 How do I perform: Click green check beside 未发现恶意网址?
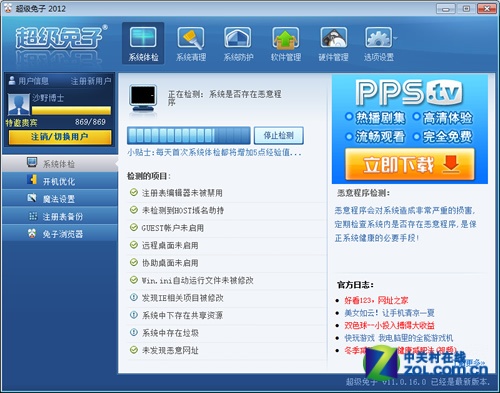(x=134, y=350)
